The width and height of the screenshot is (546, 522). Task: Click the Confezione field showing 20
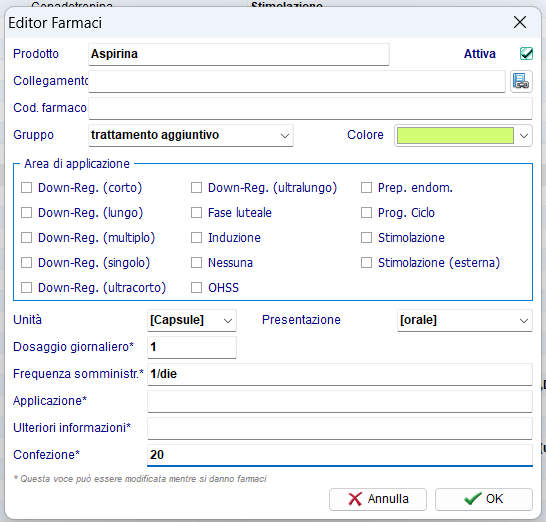[x=340, y=455]
